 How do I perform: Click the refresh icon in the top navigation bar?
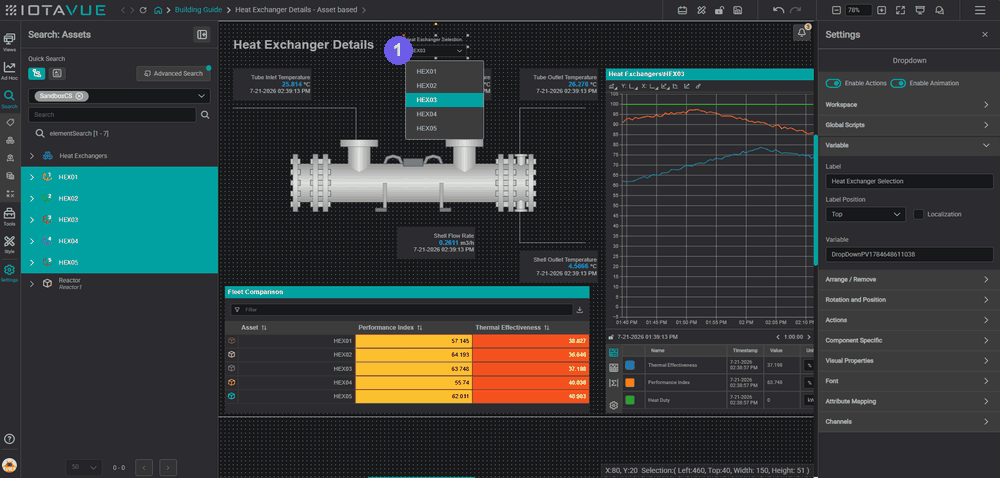click(x=143, y=10)
